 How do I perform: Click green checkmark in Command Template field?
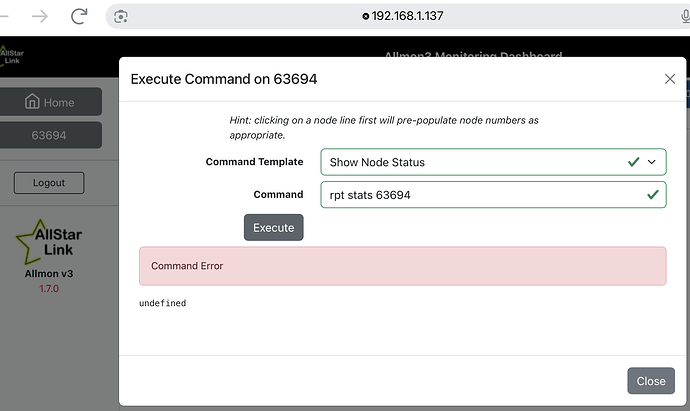coord(632,161)
